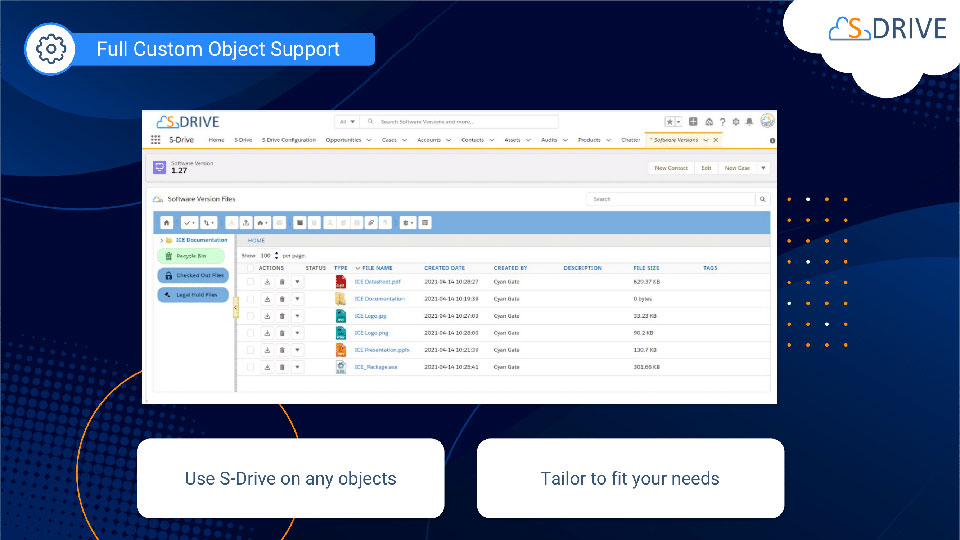960x540 pixels.
Task: Download ICE Datasheet.pdf using its row icon
Action: pyautogui.click(x=267, y=282)
